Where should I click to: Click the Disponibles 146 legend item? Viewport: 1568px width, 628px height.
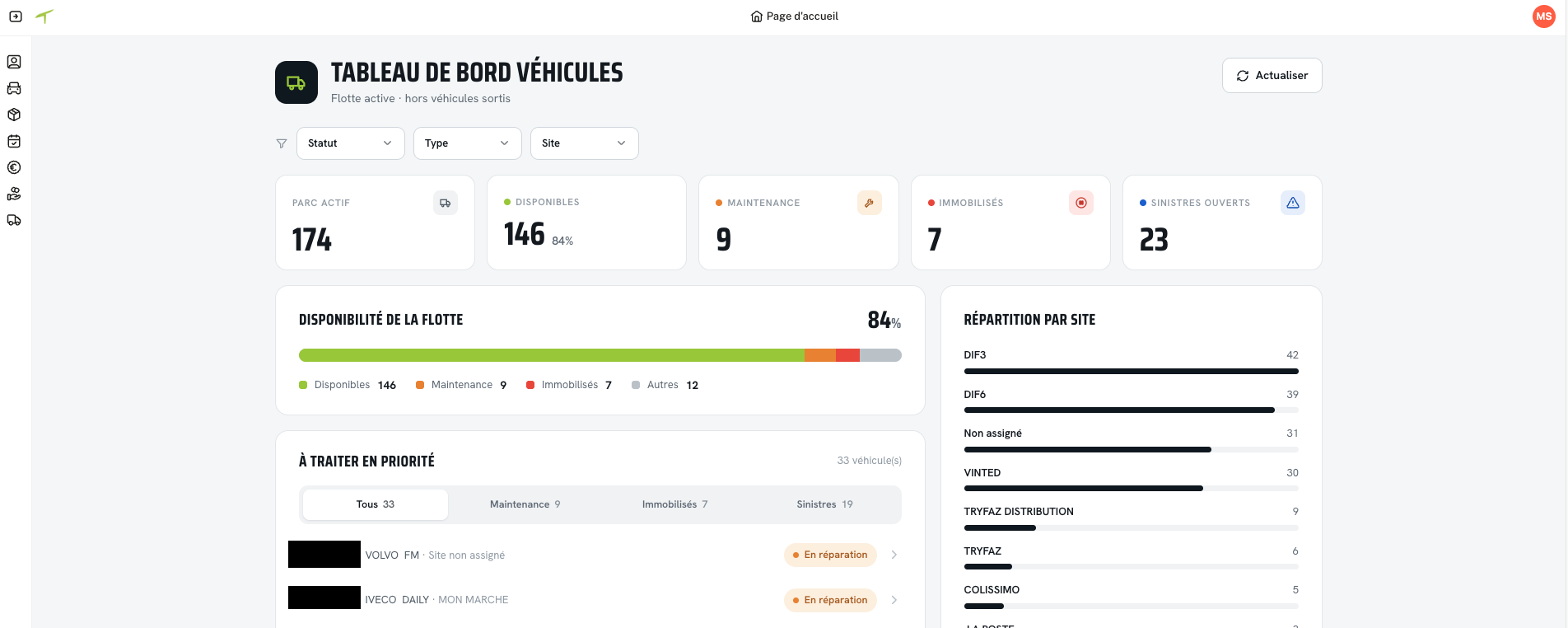tap(348, 385)
